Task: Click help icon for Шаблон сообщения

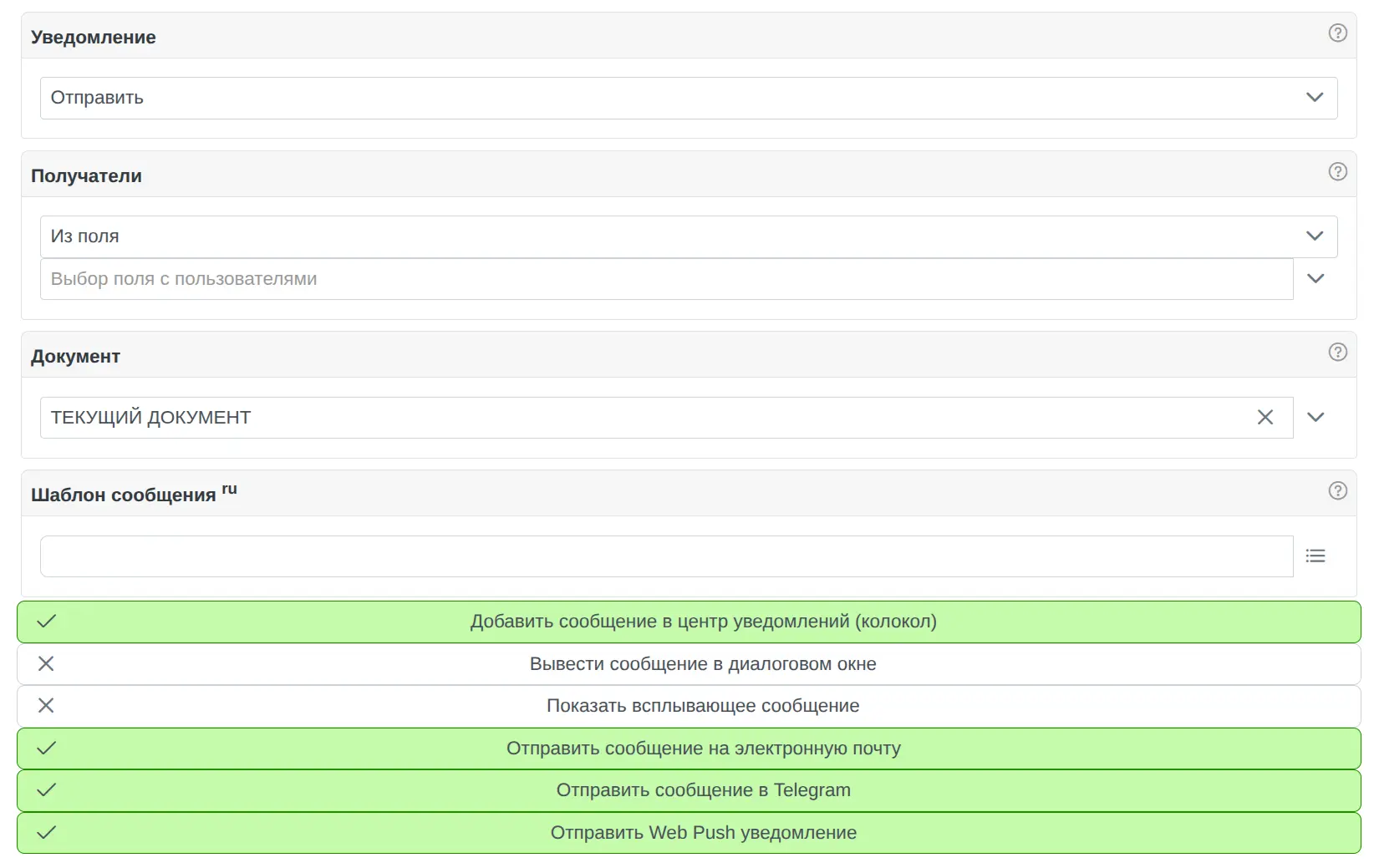Action: [1337, 491]
